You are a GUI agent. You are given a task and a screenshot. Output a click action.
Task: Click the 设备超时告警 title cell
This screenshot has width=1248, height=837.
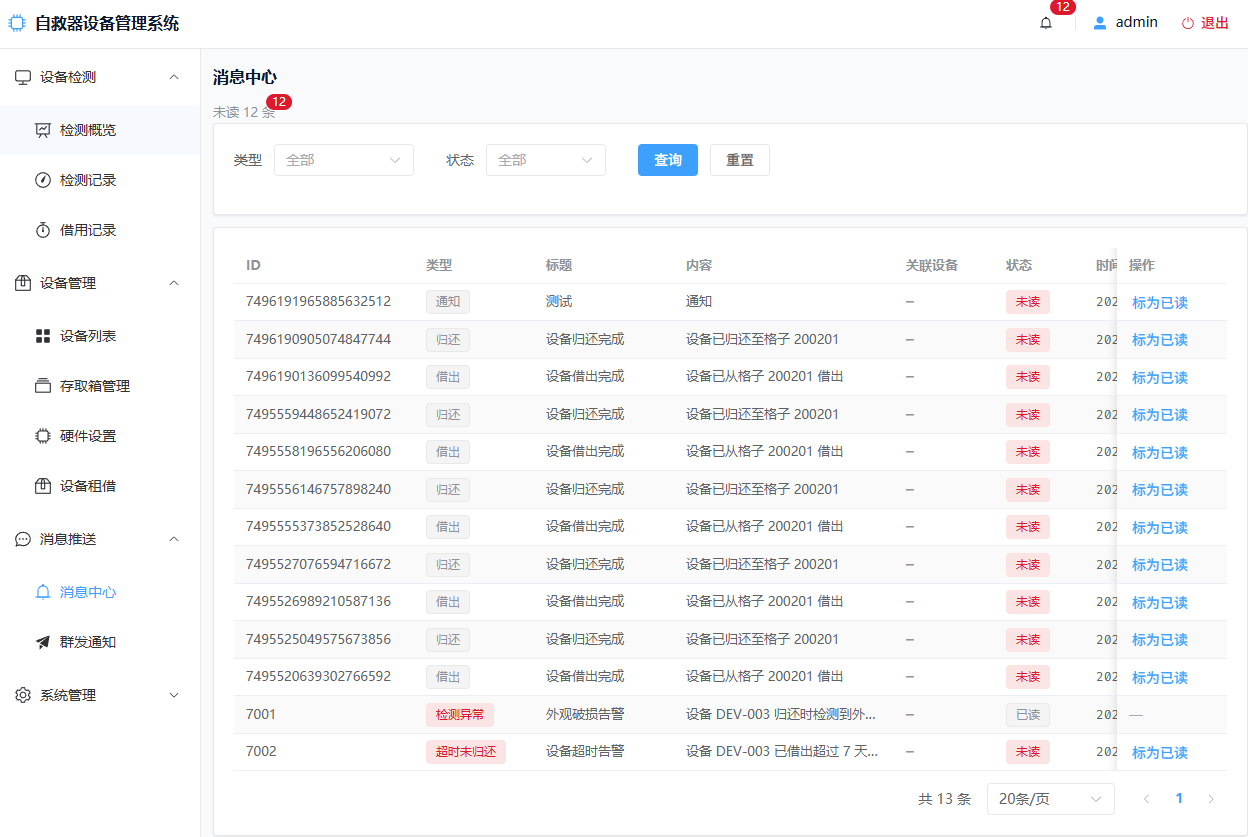pos(585,751)
